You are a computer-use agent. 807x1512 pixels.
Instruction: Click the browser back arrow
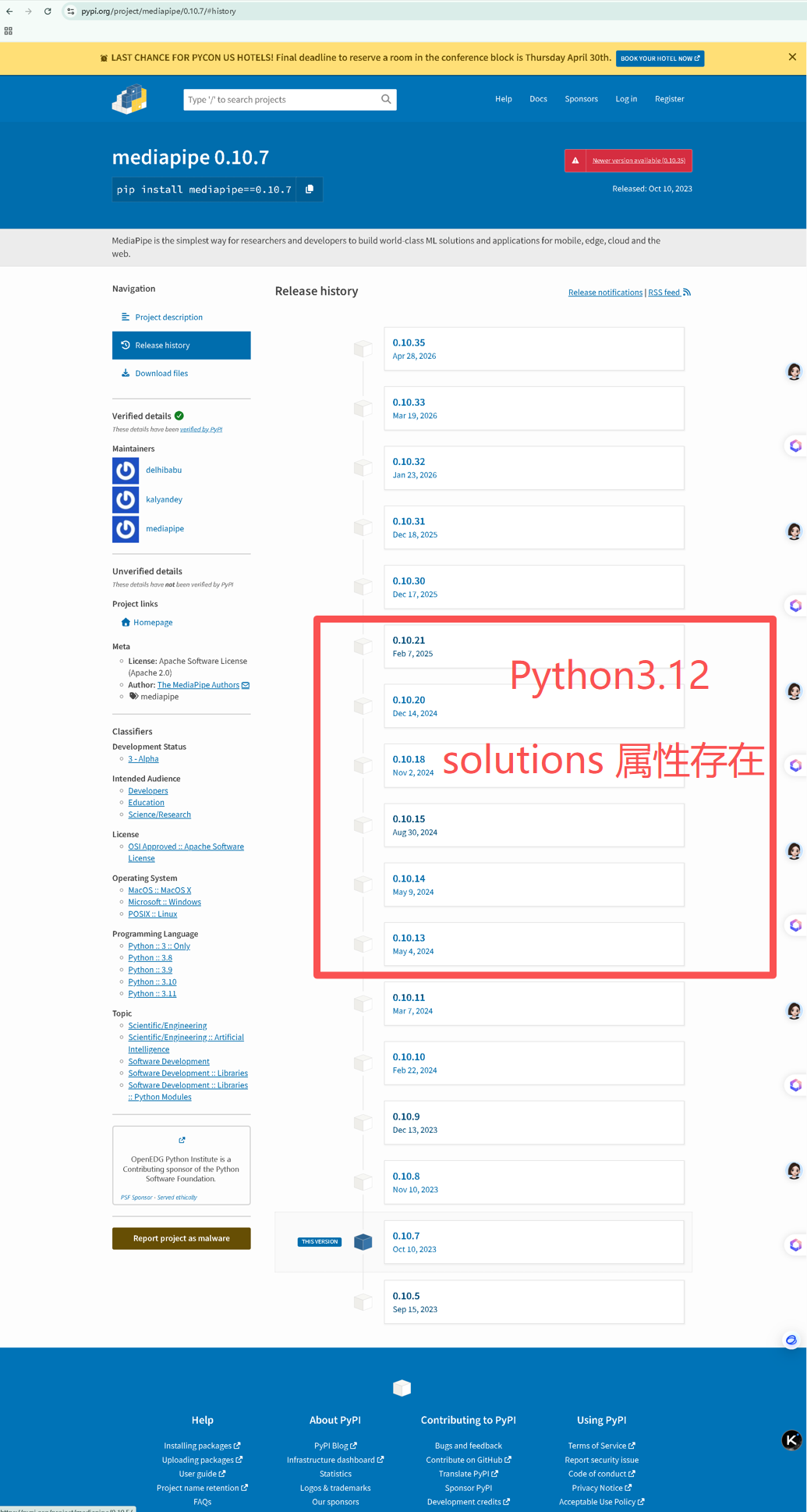(x=9, y=12)
